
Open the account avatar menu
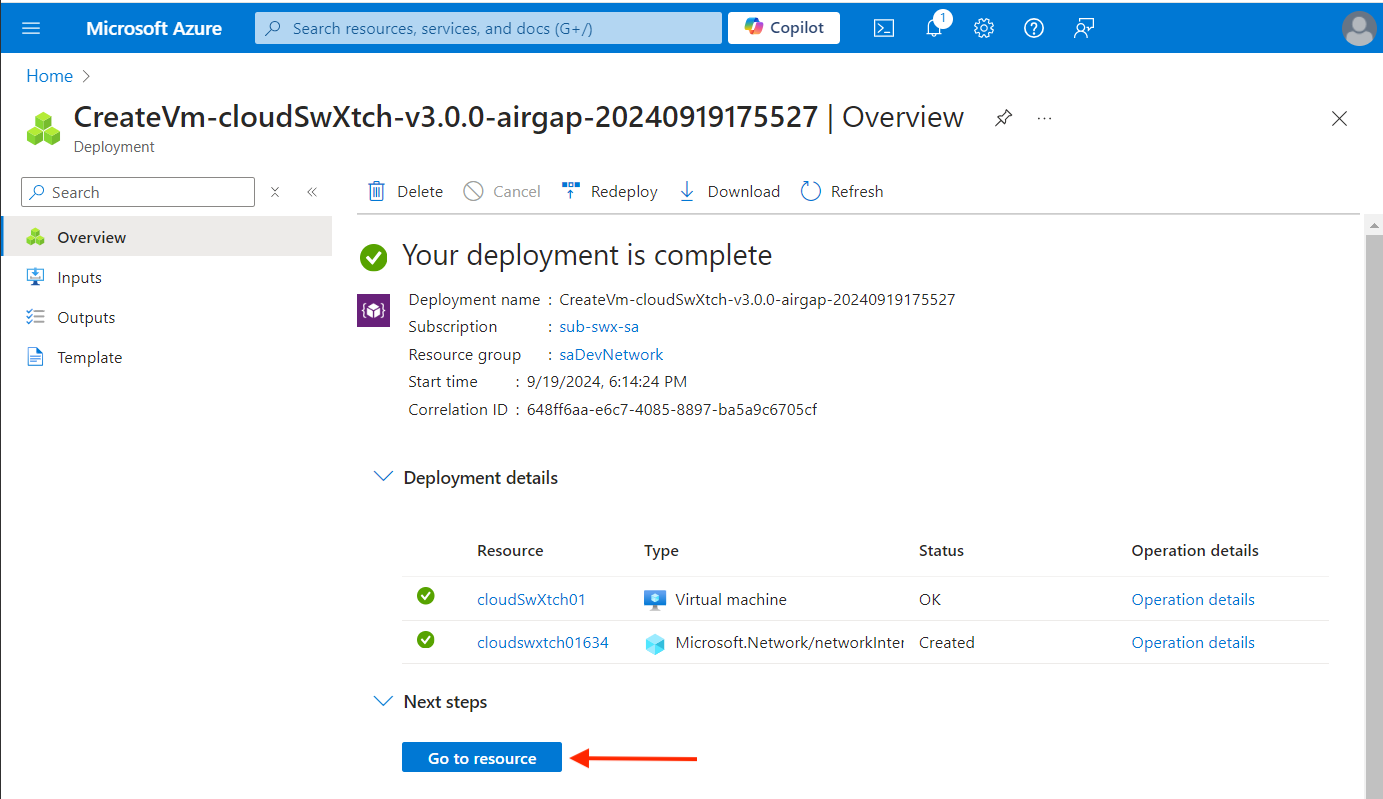click(1358, 28)
